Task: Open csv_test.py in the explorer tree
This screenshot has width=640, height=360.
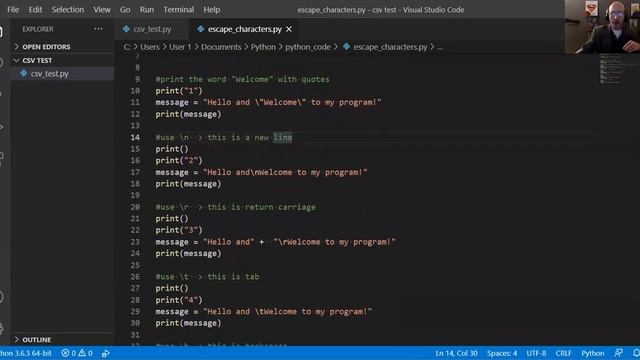Action: point(49,73)
